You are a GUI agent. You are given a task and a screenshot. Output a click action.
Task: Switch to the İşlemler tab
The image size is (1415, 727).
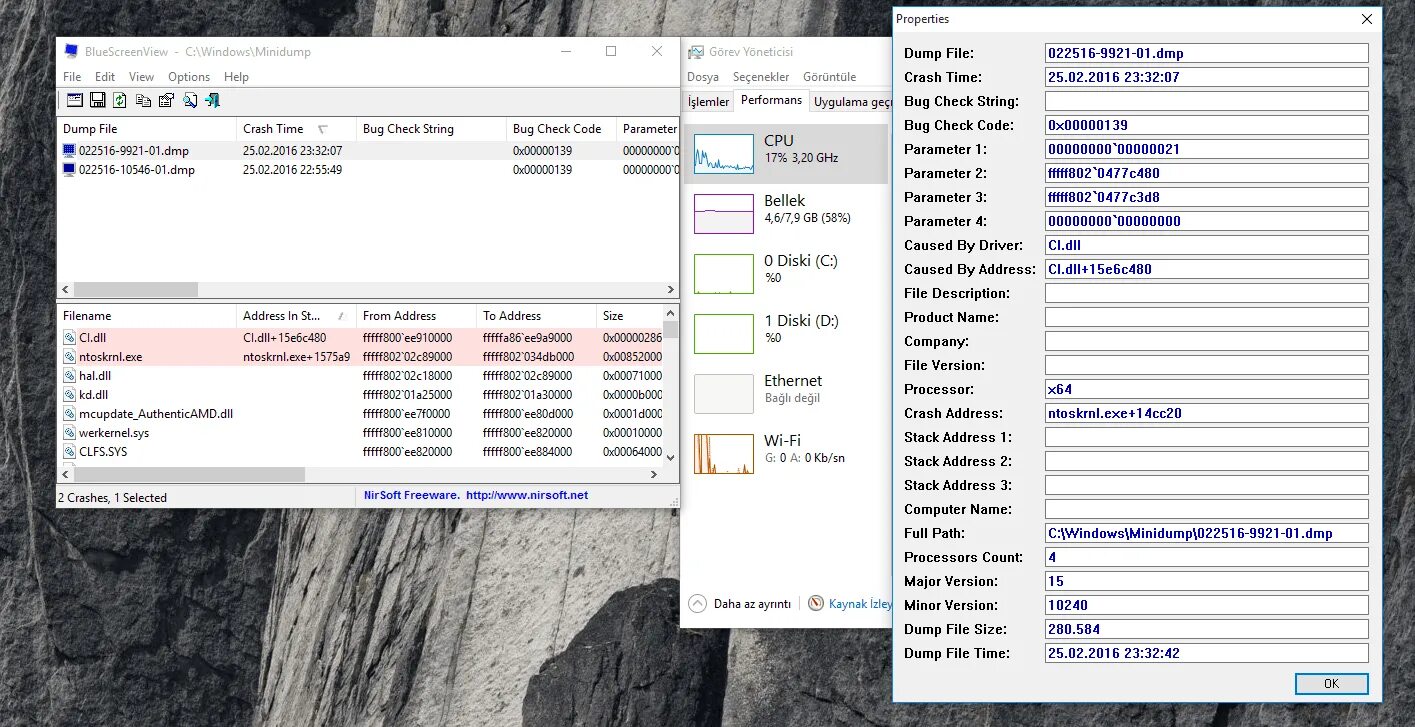point(709,102)
